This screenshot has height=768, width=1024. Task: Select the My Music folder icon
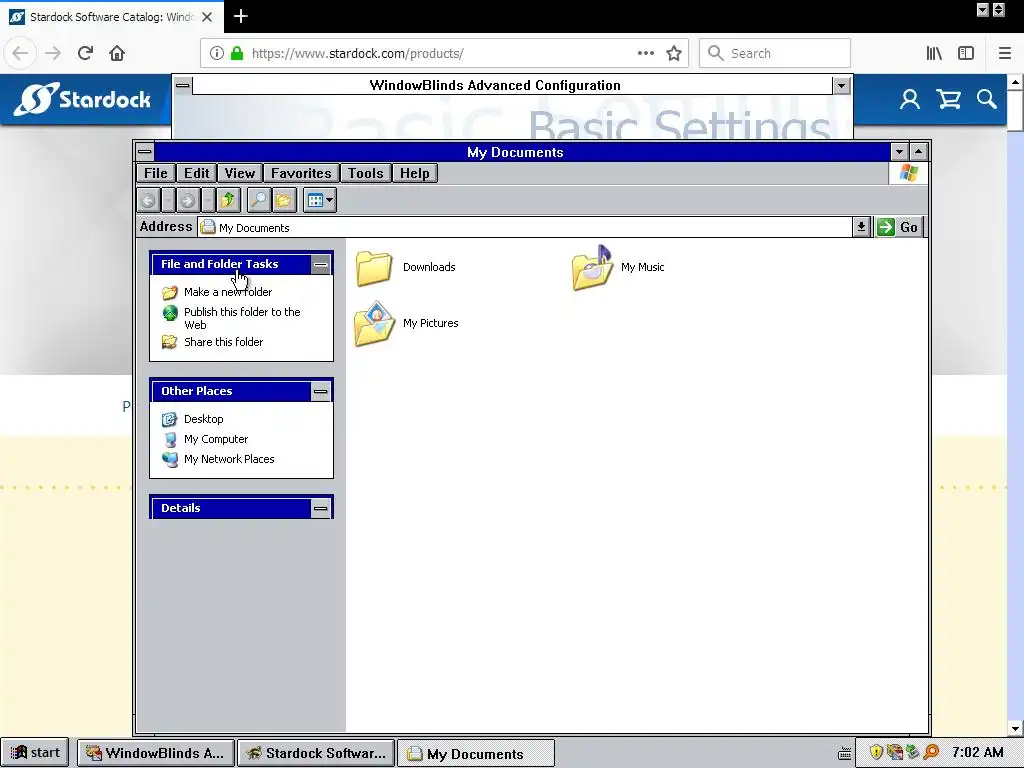point(592,268)
